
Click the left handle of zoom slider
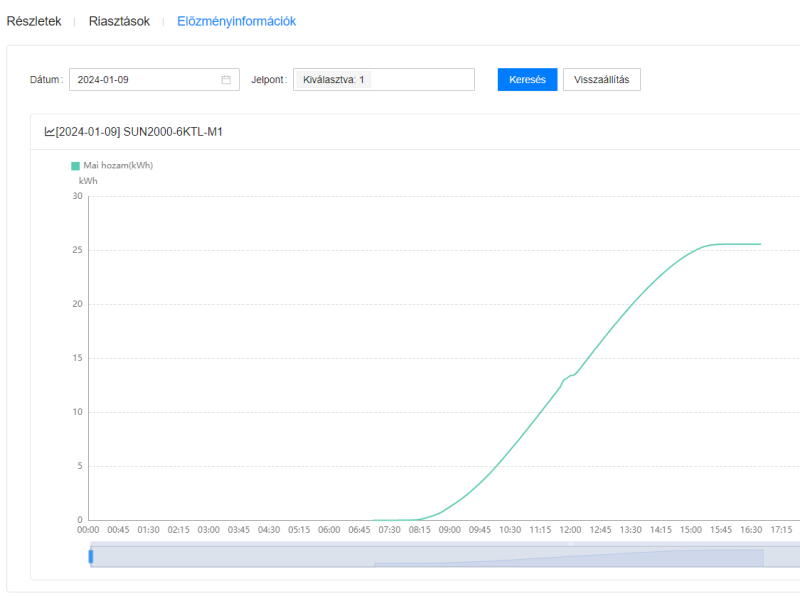[x=91, y=557]
